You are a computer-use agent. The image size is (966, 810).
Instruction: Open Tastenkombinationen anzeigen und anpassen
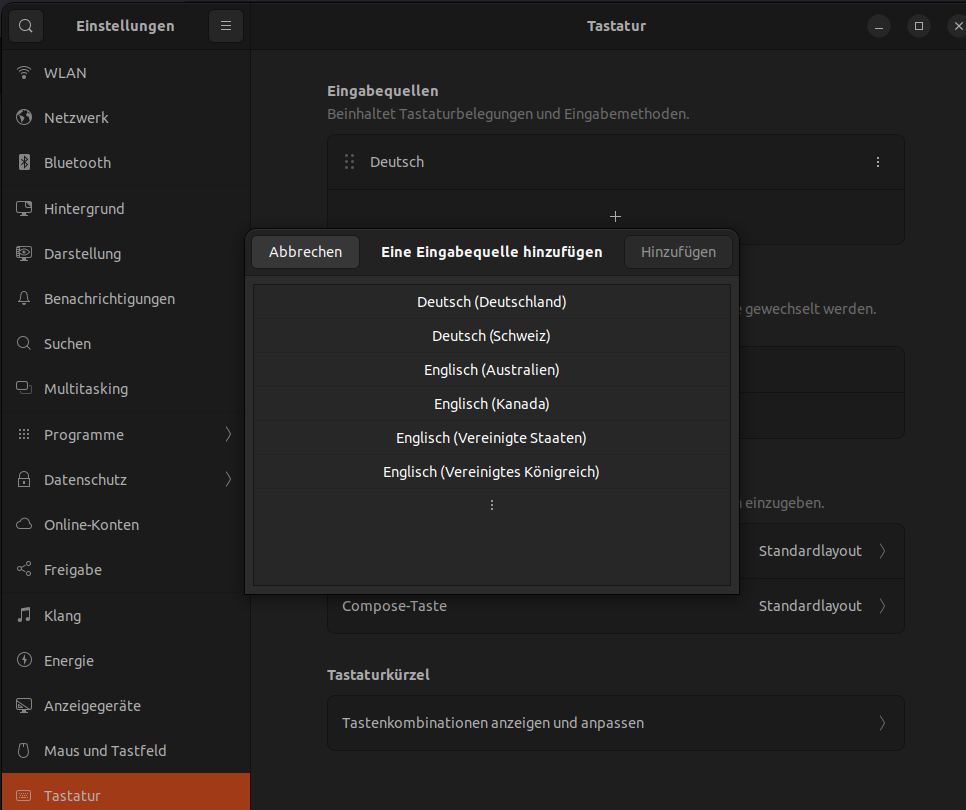(615, 723)
